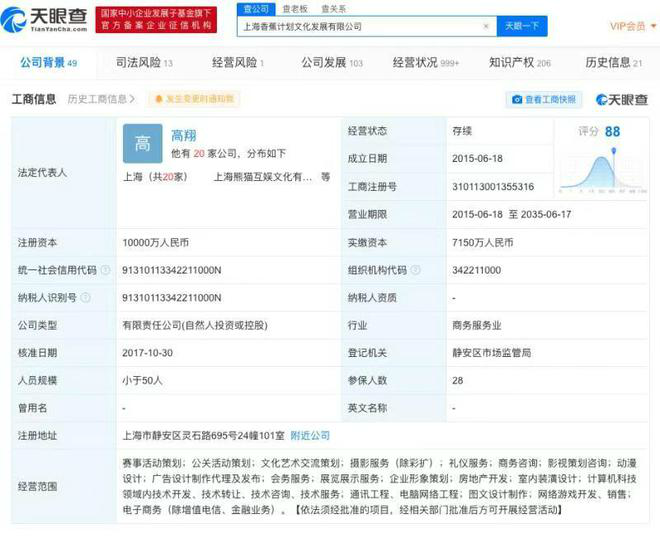Click the help icon next to 组织机构代码
660x538 pixels.
pos(415,270)
